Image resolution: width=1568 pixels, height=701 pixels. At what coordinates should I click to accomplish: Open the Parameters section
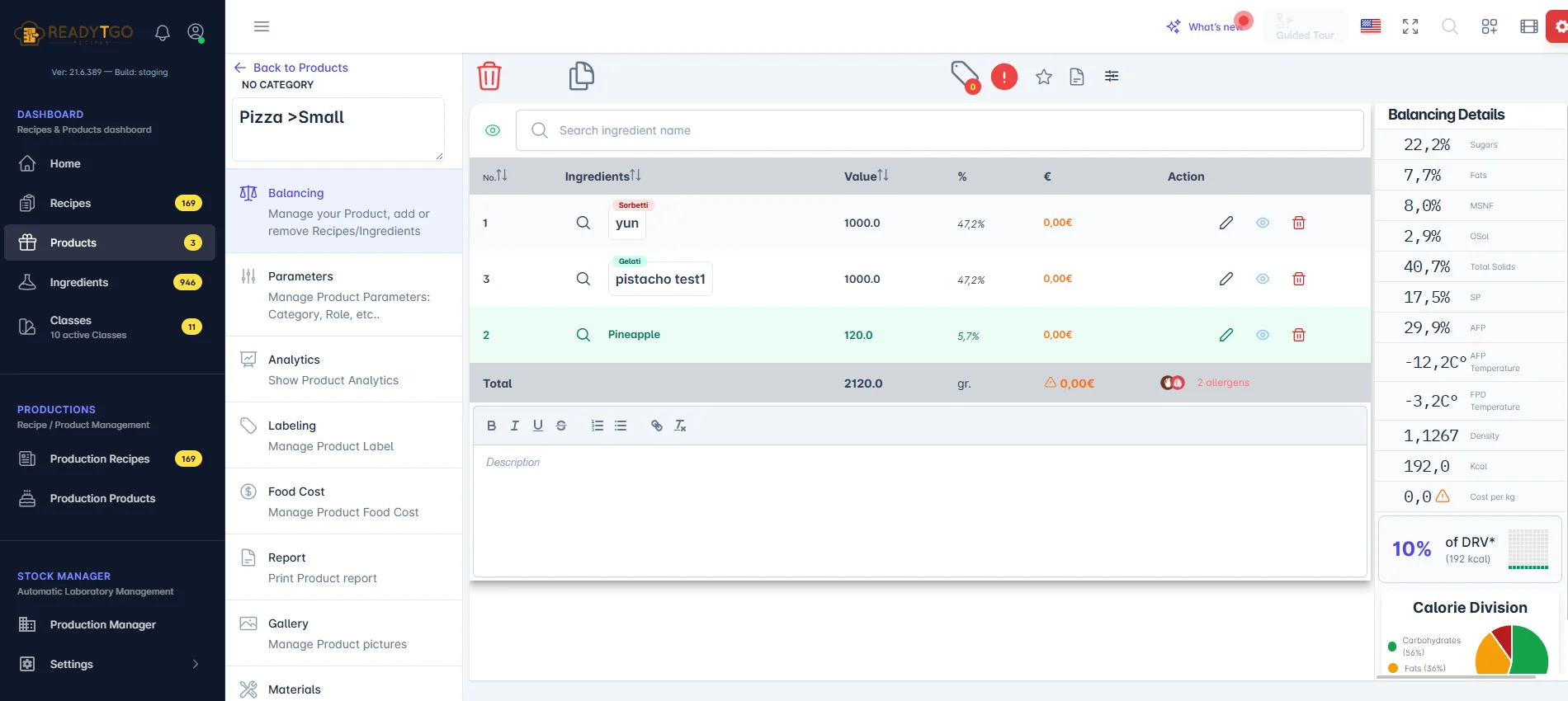pyautogui.click(x=343, y=294)
